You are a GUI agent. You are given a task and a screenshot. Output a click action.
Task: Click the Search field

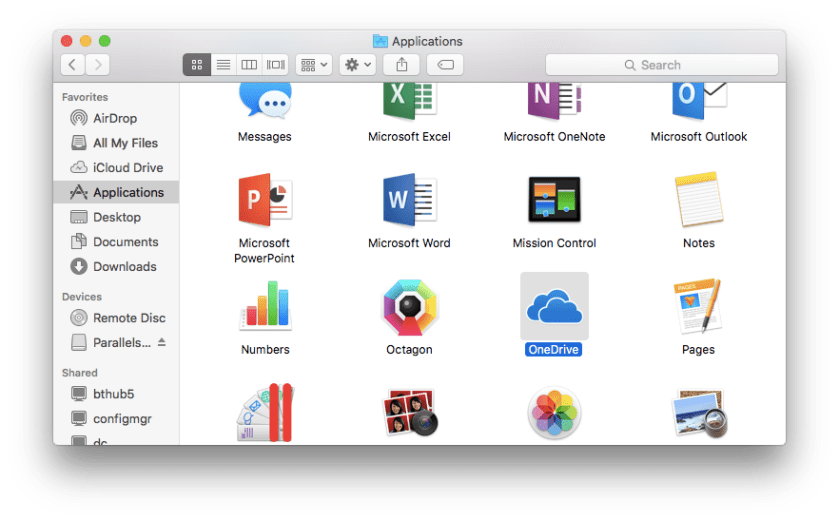coord(662,65)
